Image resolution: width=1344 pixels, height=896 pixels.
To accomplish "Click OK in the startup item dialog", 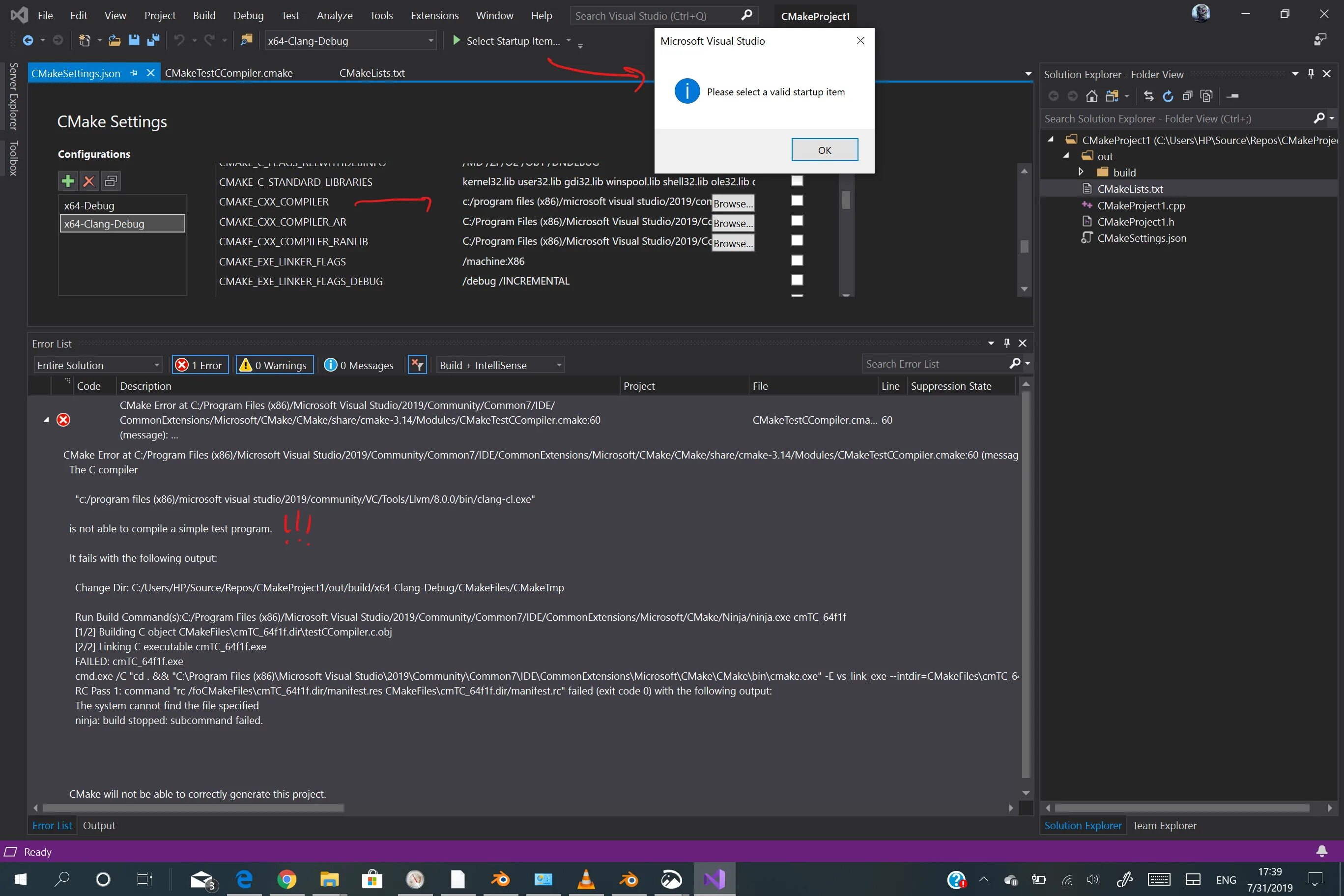I will pyautogui.click(x=824, y=150).
